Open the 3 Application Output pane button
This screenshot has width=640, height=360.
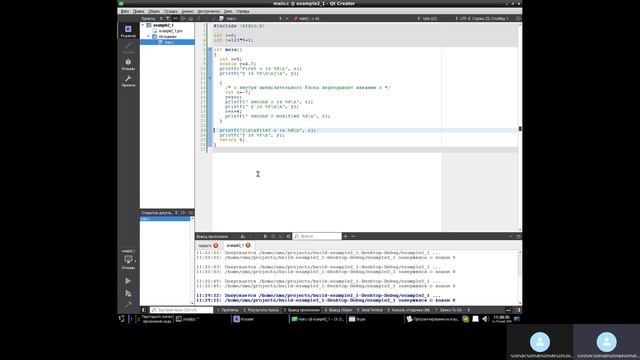tap(302, 310)
